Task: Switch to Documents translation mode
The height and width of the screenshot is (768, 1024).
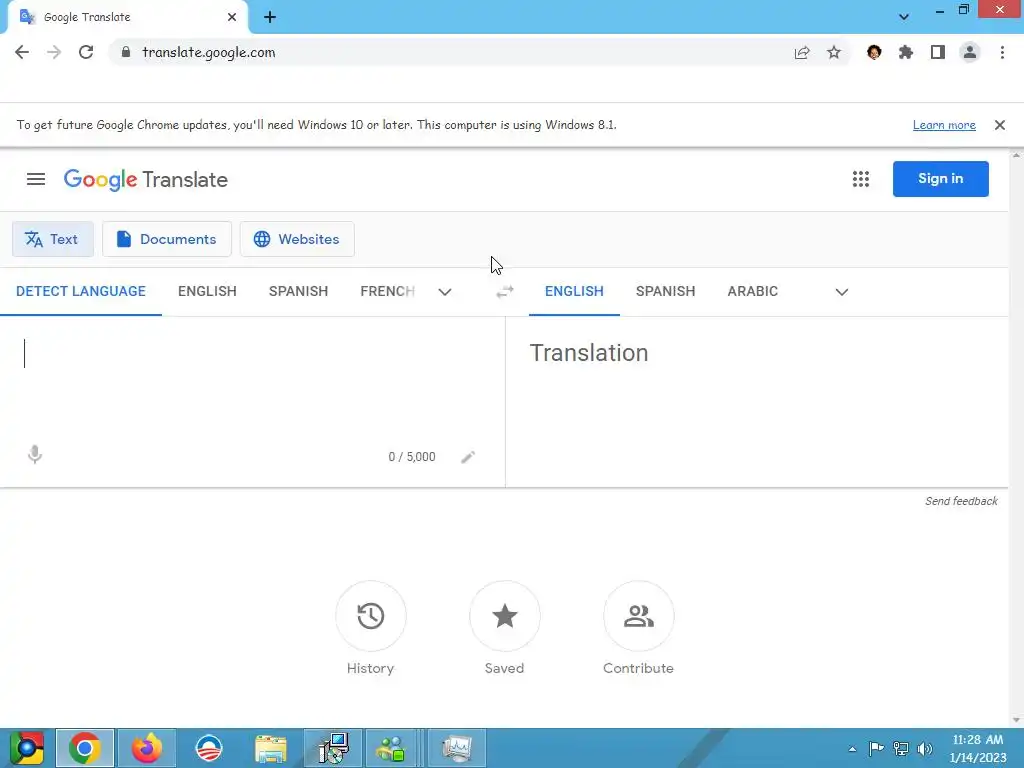Action: [x=167, y=239]
